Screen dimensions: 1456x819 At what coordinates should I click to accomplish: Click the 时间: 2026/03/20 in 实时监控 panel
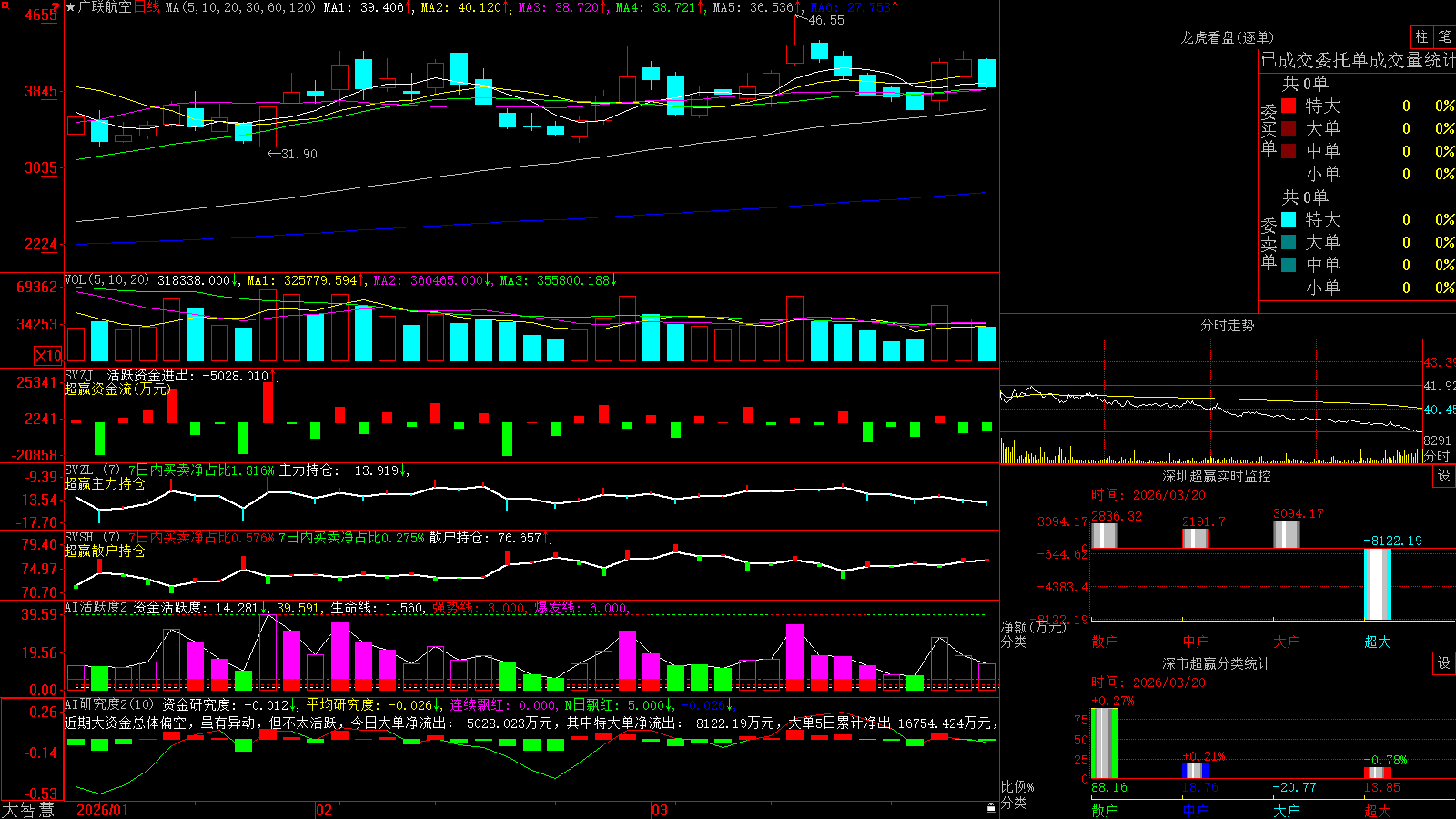[1148, 495]
